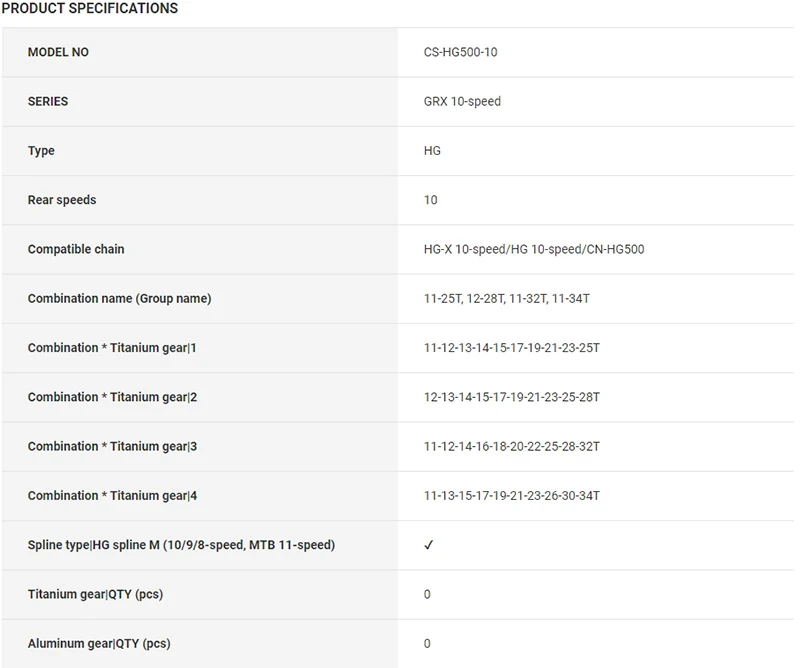This screenshot has height=668, width=800.
Task: Select the HG type value
Action: pos(432,151)
